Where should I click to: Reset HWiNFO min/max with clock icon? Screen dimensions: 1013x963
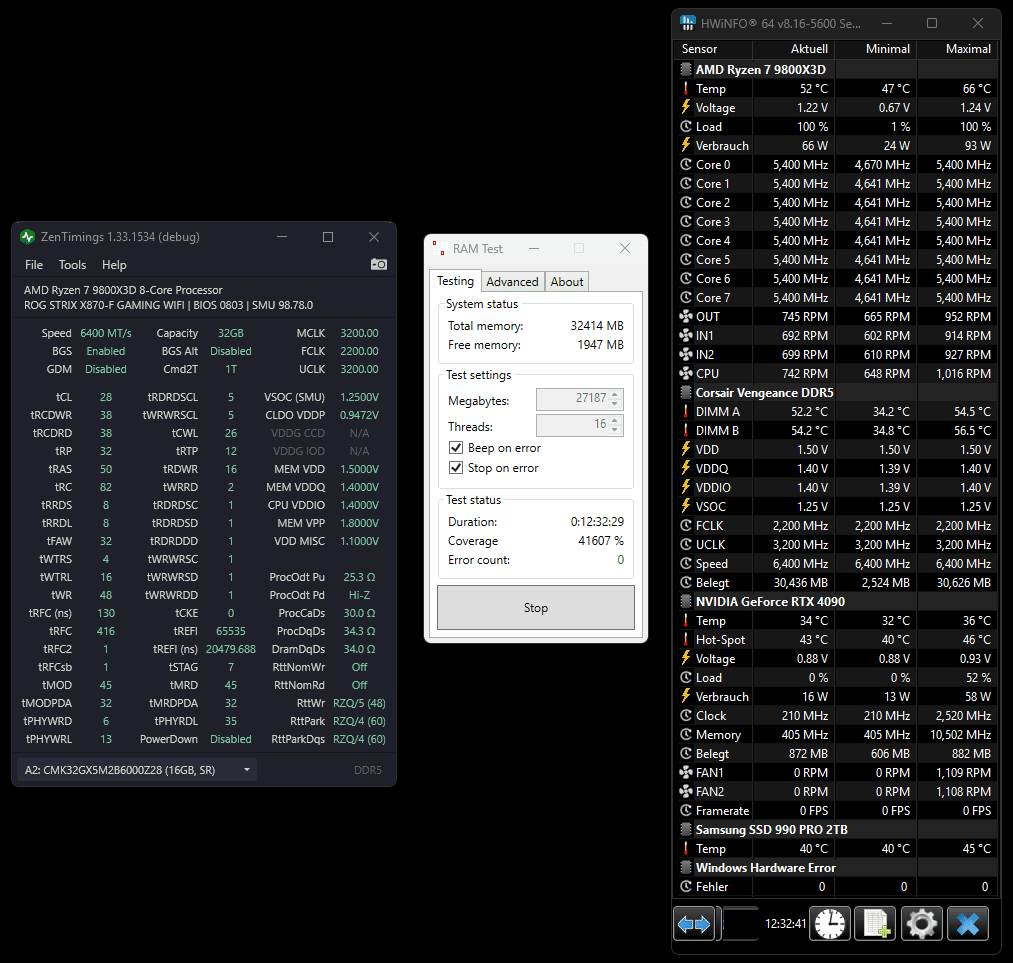pos(830,924)
